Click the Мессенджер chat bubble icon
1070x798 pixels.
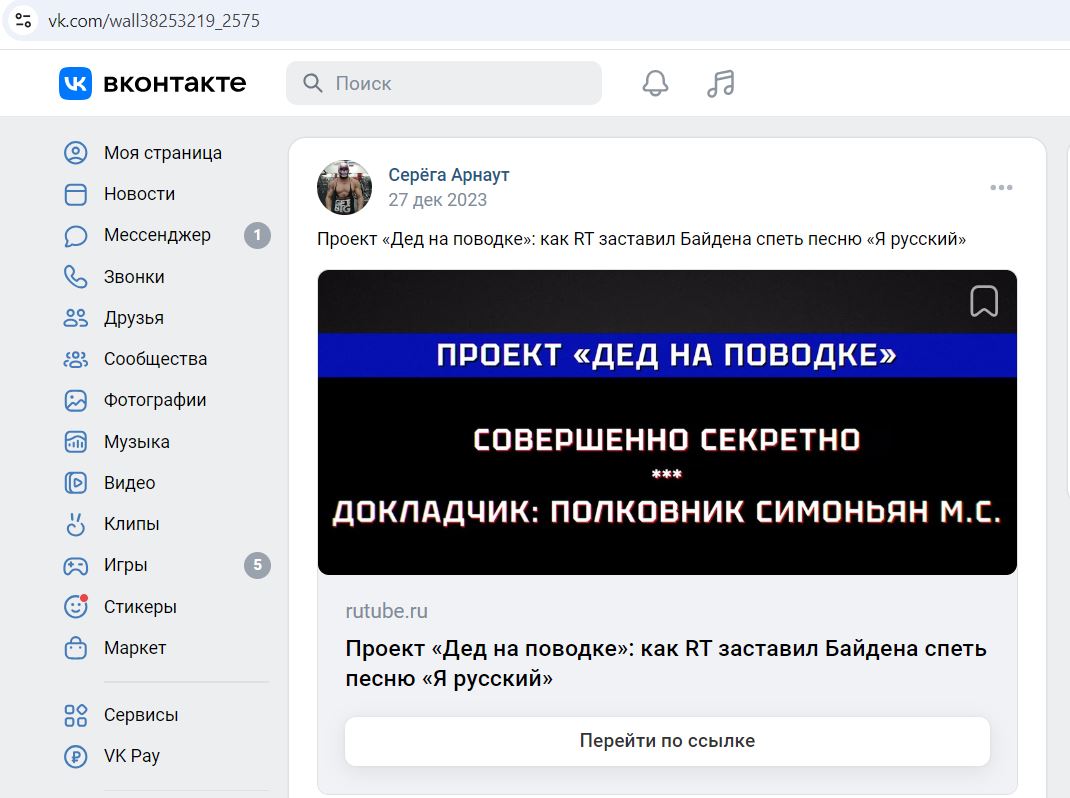pyautogui.click(x=76, y=236)
